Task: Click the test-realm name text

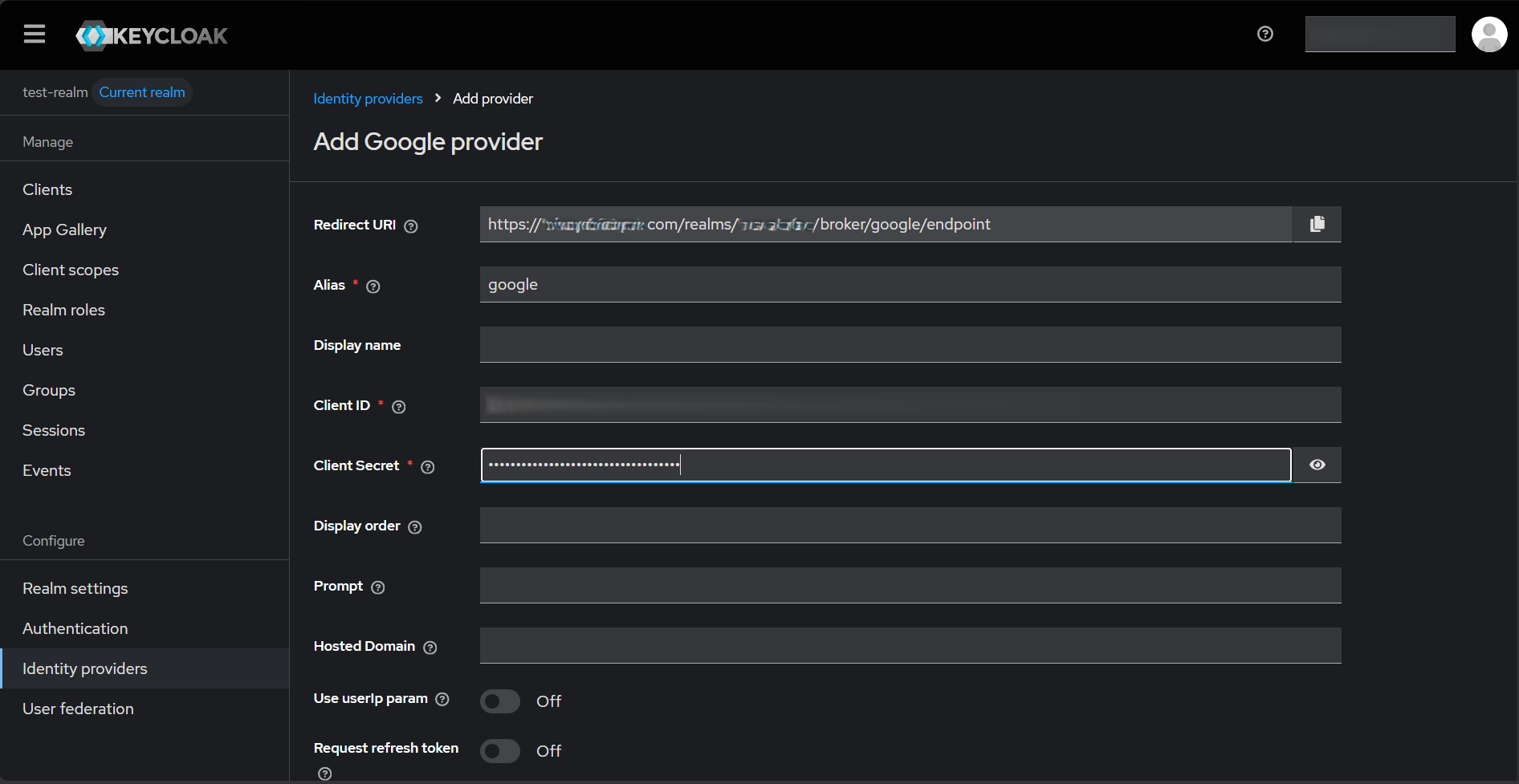Action: (55, 92)
